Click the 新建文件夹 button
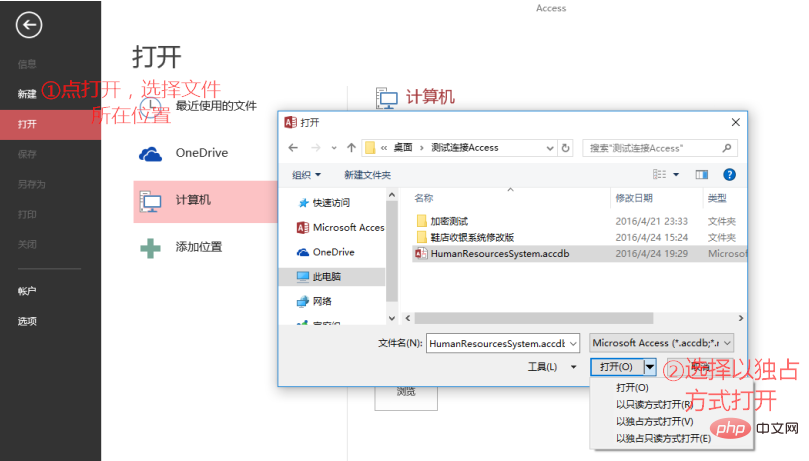 [x=367, y=175]
